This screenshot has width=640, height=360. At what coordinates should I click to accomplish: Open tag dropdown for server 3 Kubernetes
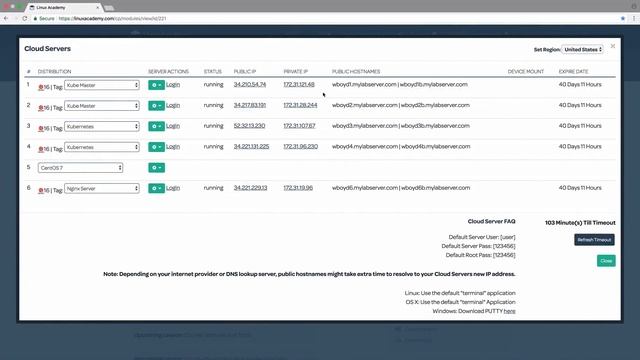(102, 127)
